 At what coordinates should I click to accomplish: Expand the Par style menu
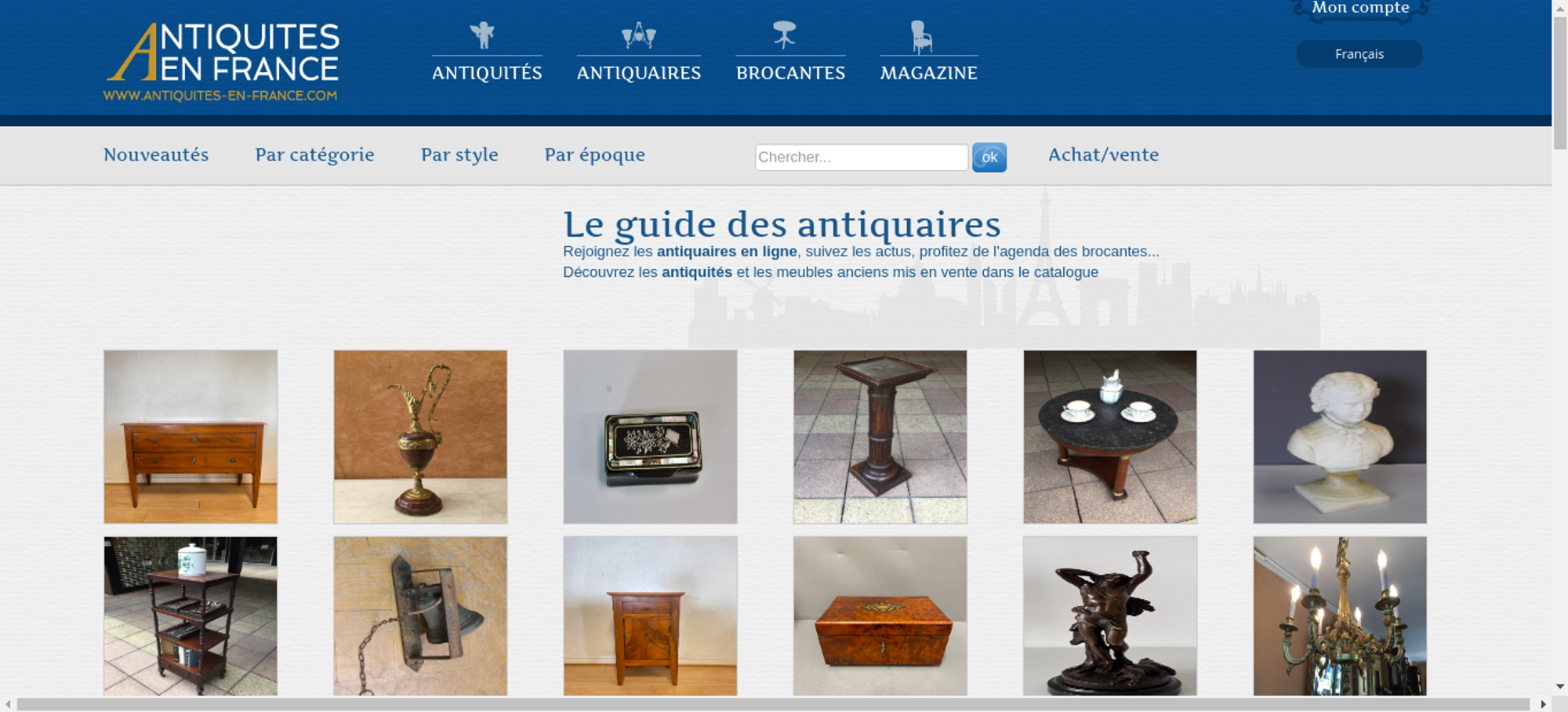tap(459, 155)
